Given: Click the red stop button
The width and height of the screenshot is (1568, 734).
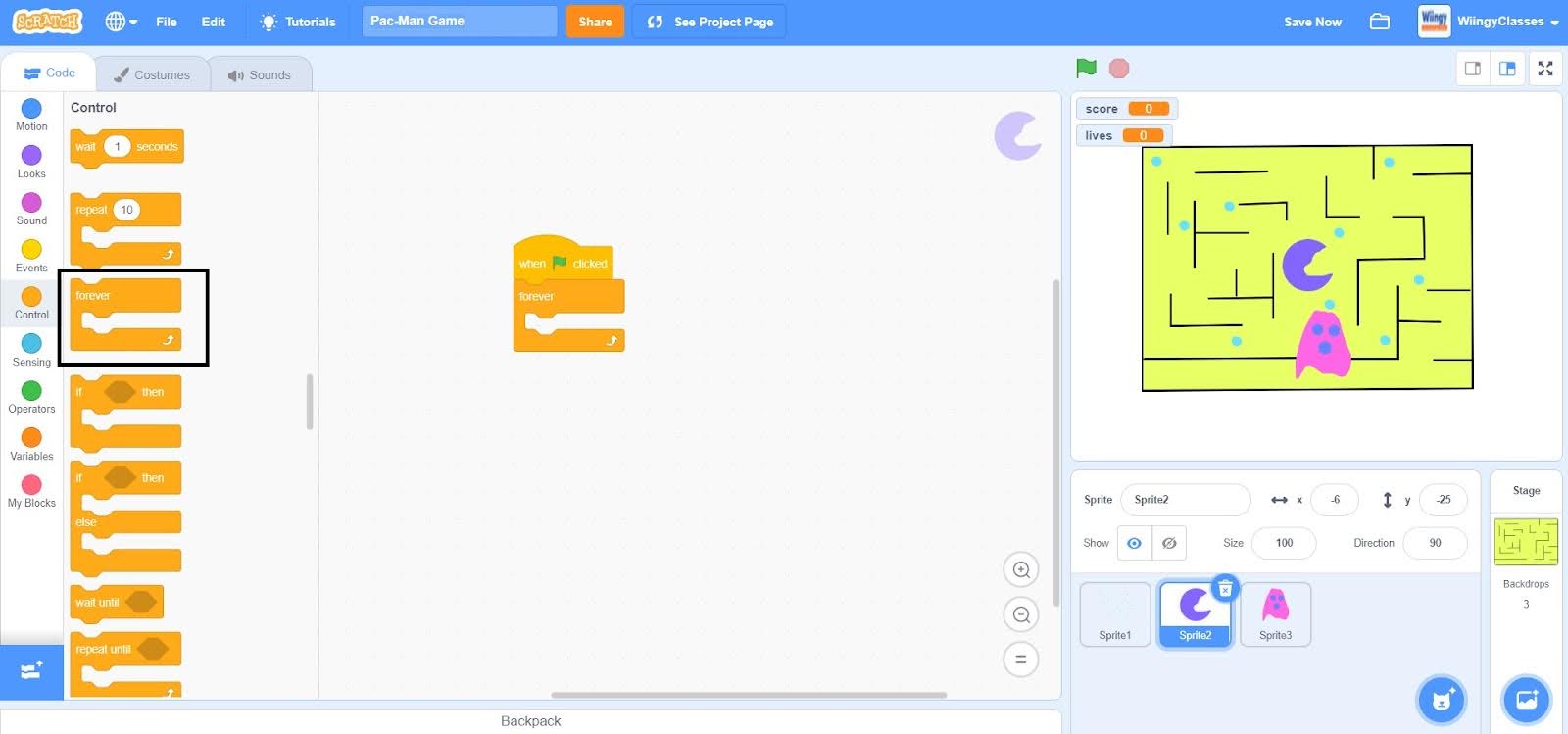Looking at the screenshot, I should coord(1119,68).
